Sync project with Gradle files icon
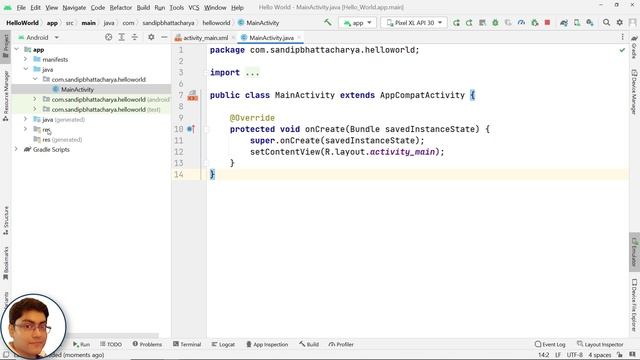The width and height of the screenshot is (640, 360). [564, 23]
